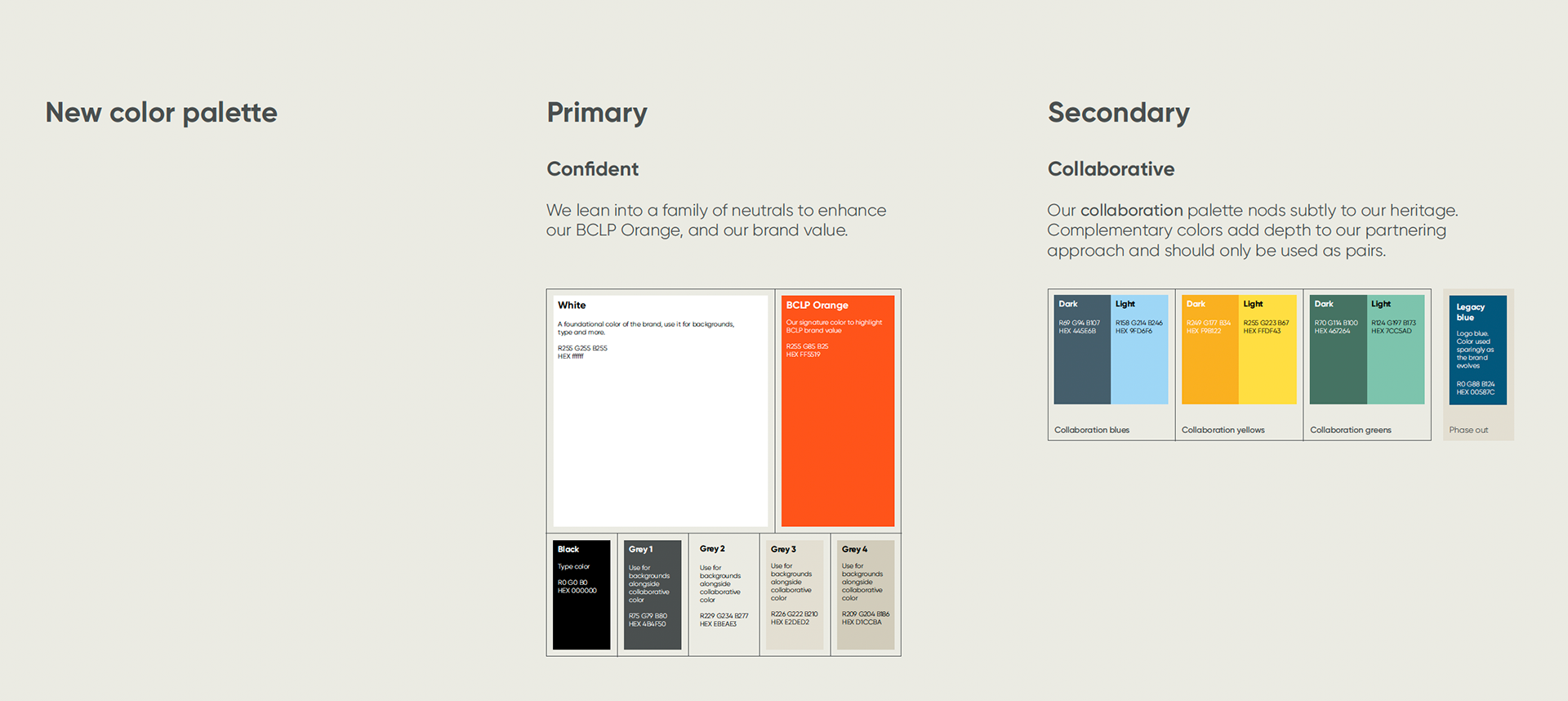Click the "Collaboration greens" caption
The height and width of the screenshot is (701, 1568).
(x=1351, y=430)
